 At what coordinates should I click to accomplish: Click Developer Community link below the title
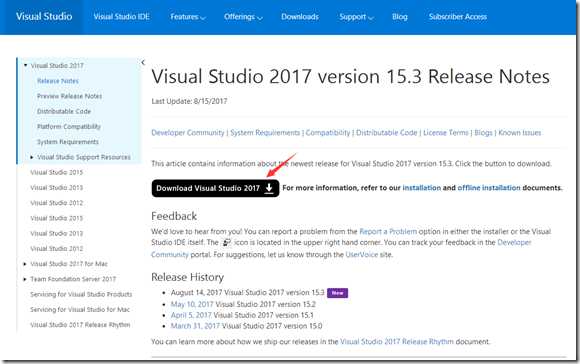tap(188, 132)
